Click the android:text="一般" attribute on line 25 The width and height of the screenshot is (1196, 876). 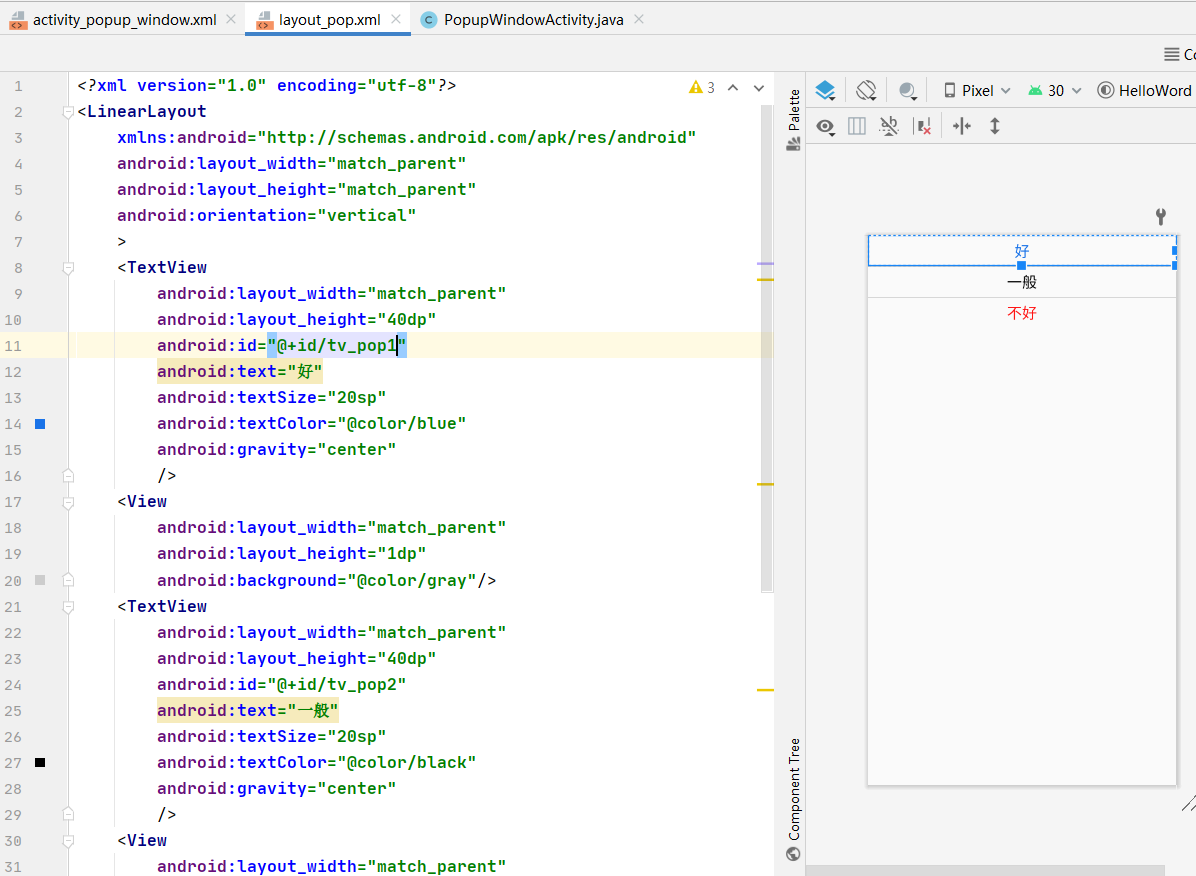(247, 710)
